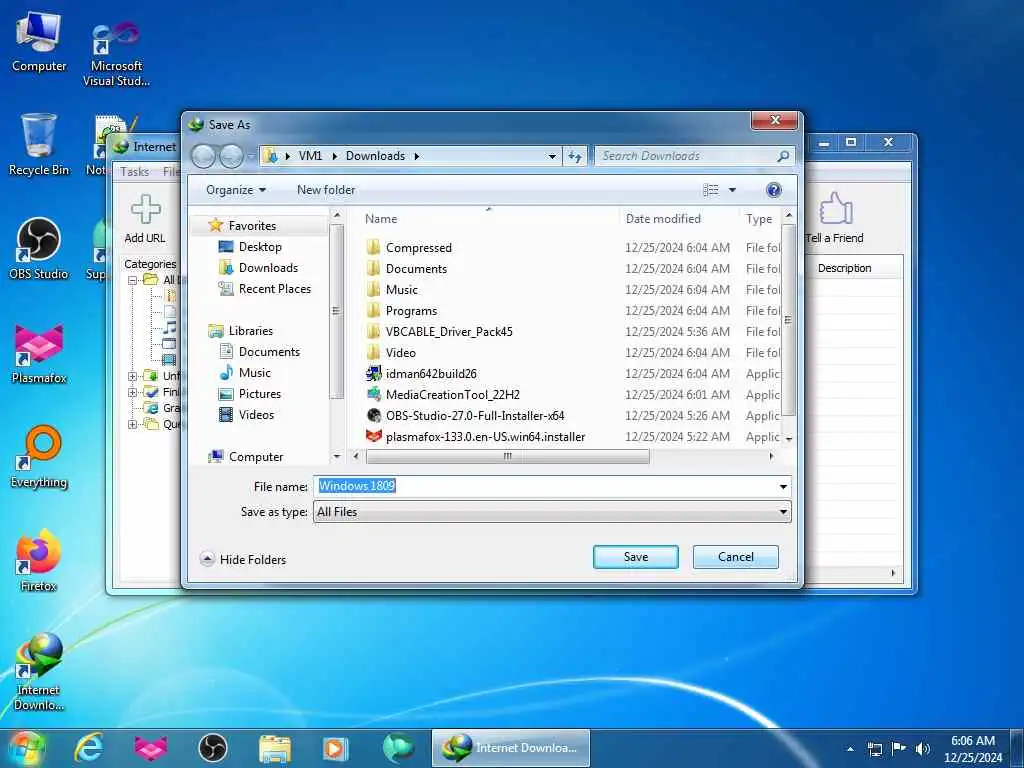Viewport: 1024px width, 768px height.
Task: Open Plasmafox from the taskbar
Action: point(151,748)
